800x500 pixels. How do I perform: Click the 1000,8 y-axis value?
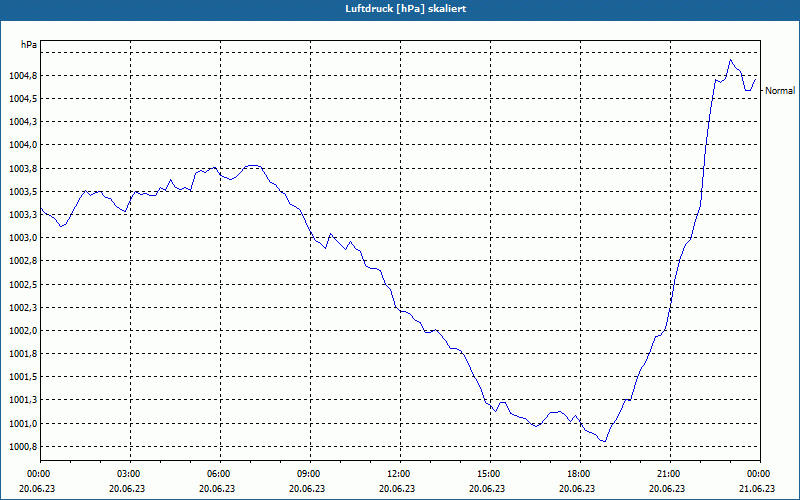23,447
